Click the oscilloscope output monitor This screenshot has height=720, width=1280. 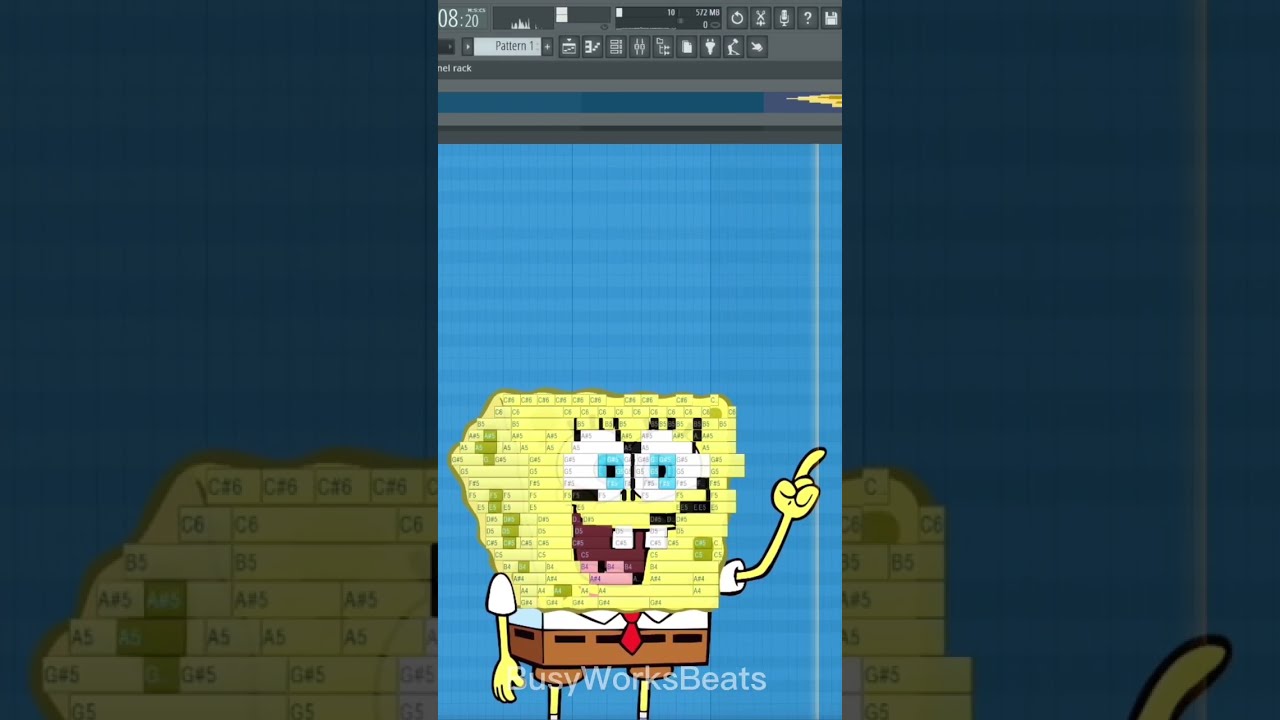tap(525, 19)
